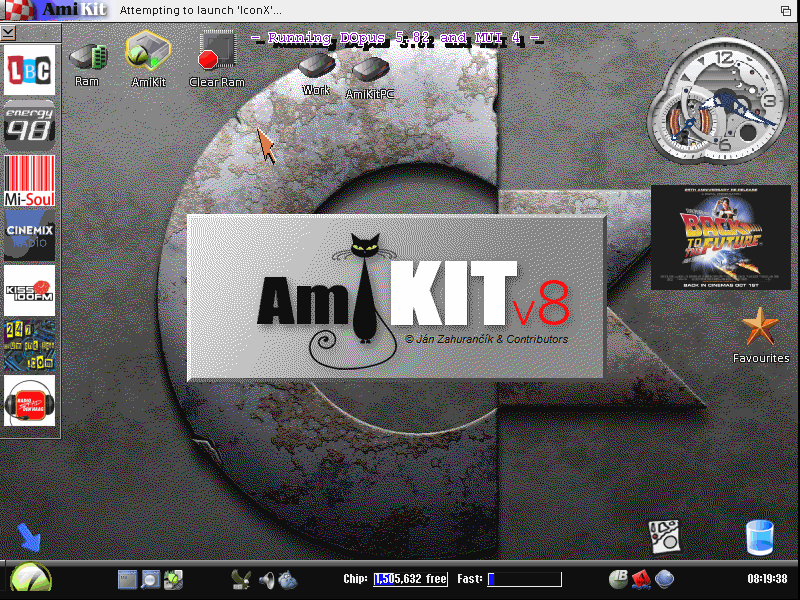Open the Favourites star icon
800x600 pixels.
click(x=760, y=328)
